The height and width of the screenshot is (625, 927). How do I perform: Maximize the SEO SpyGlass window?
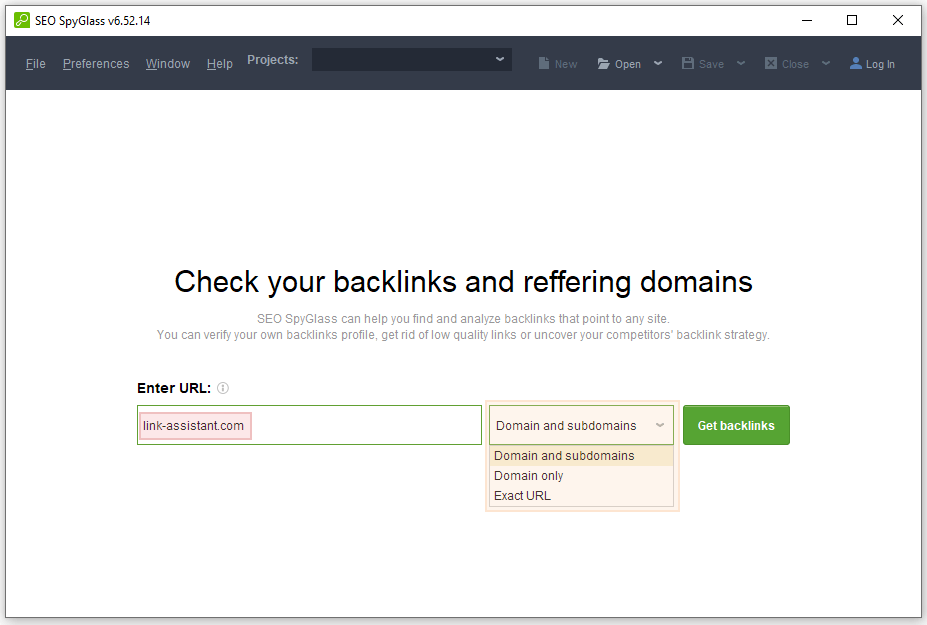point(852,20)
